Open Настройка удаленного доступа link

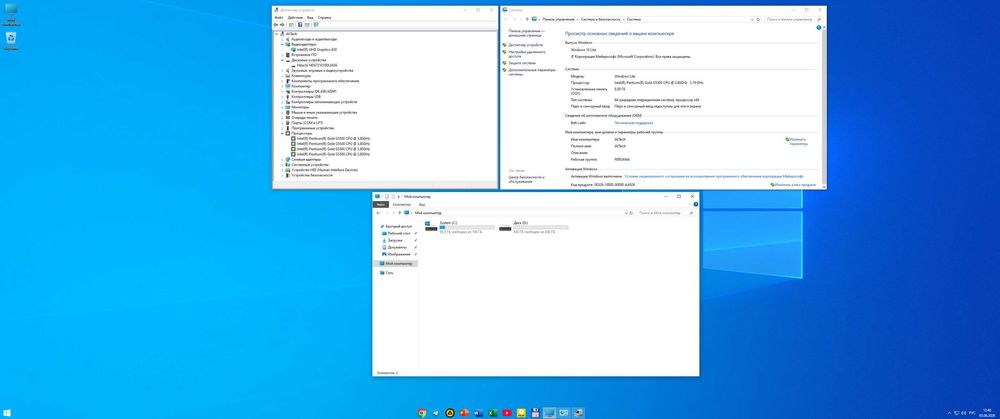527,54
